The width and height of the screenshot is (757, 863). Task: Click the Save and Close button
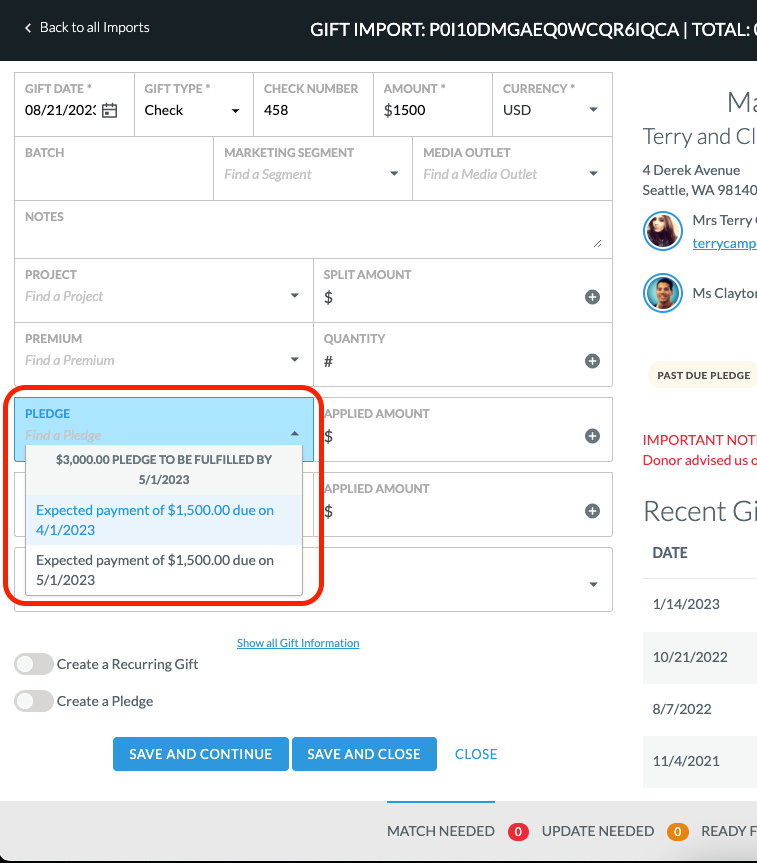point(364,754)
